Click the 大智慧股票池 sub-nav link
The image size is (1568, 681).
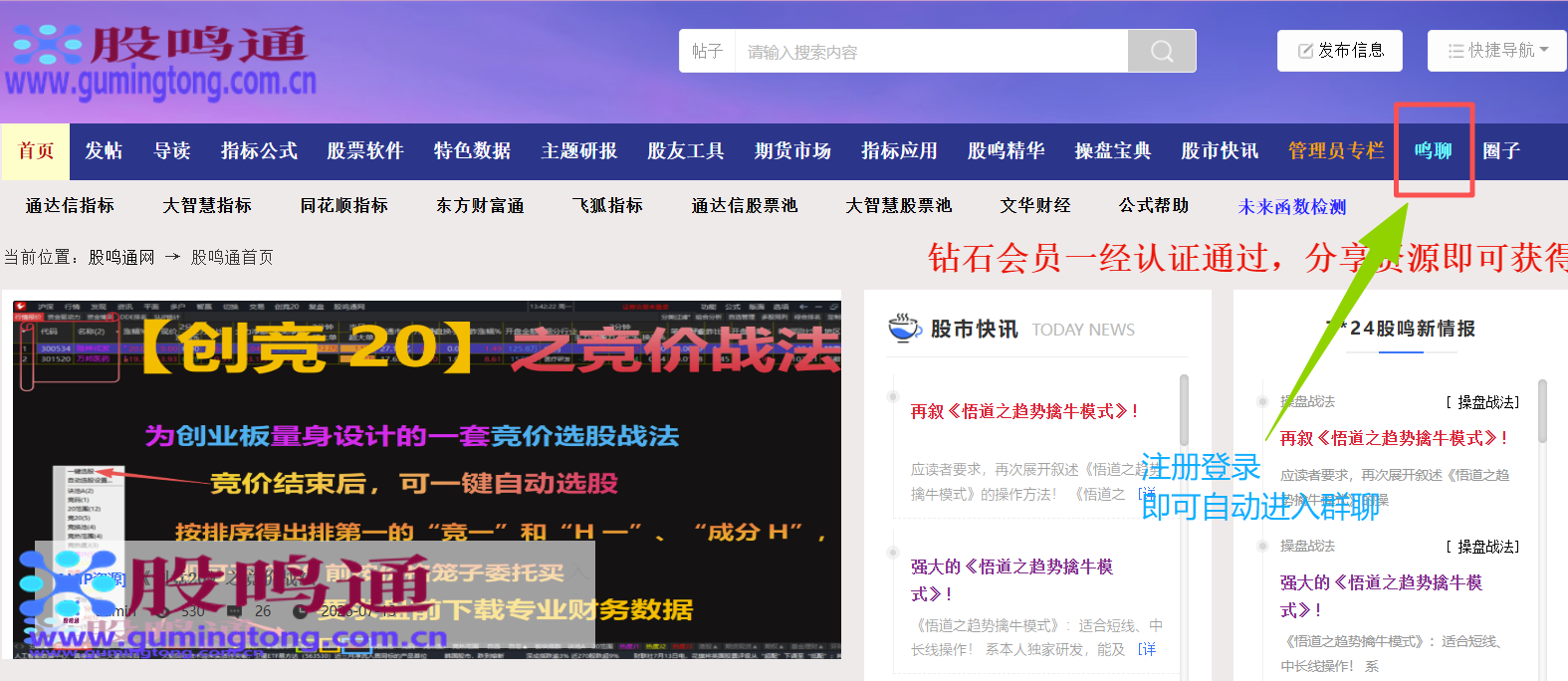[x=899, y=206]
